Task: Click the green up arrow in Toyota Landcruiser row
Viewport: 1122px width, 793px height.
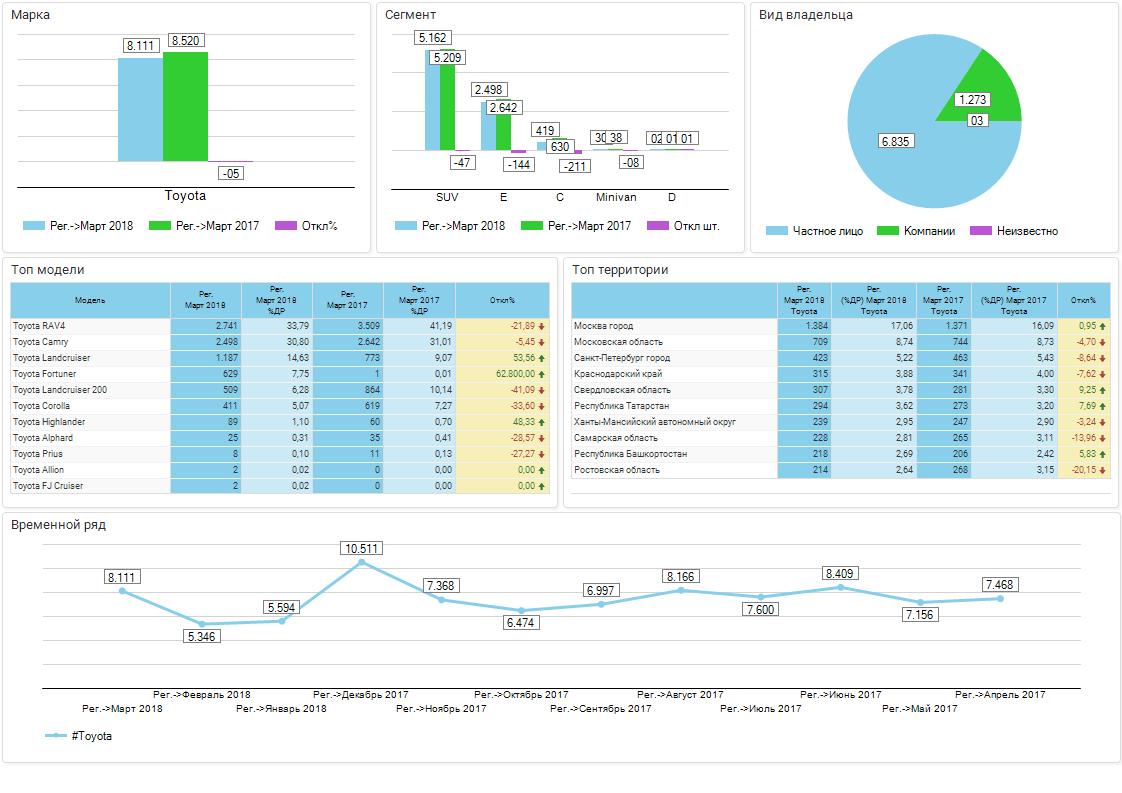Action: [x=542, y=358]
